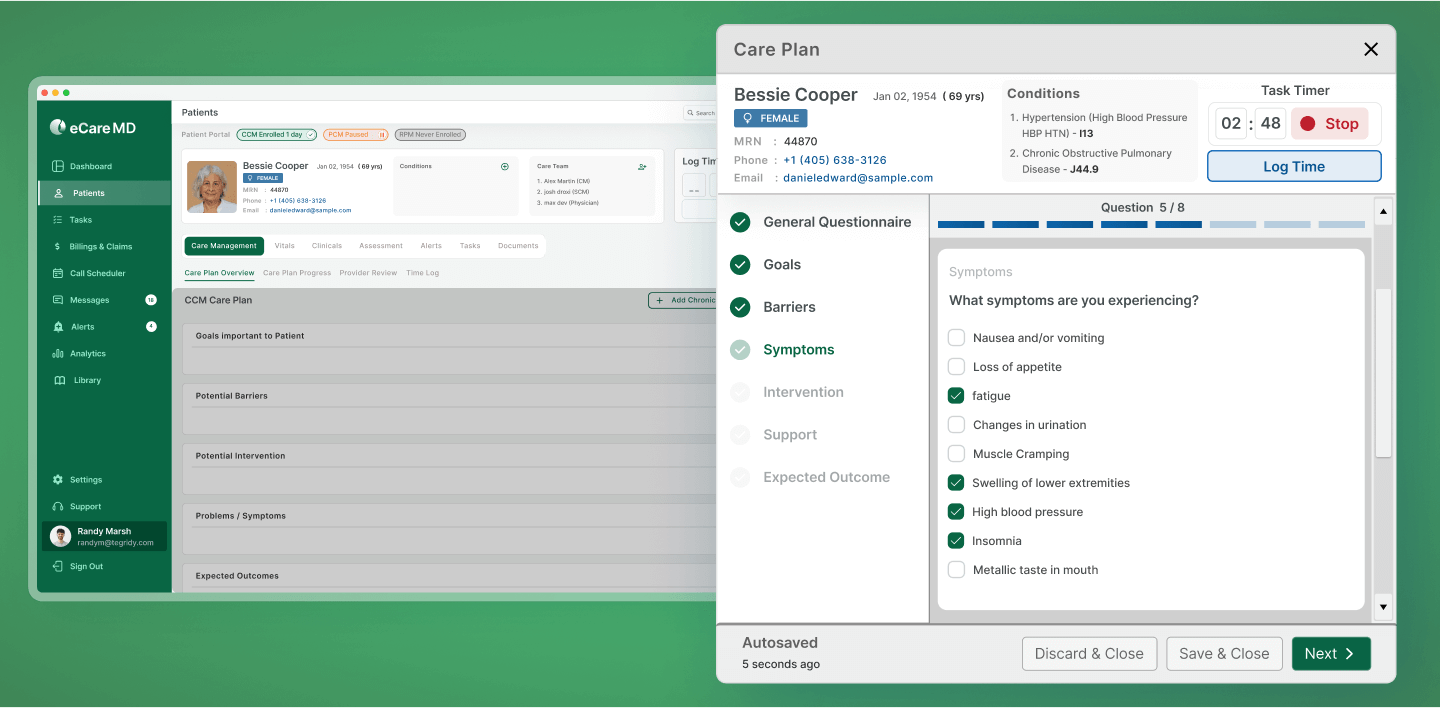Select the Metallic taste in mouth symptom
The image size is (1440, 708).
956,570
